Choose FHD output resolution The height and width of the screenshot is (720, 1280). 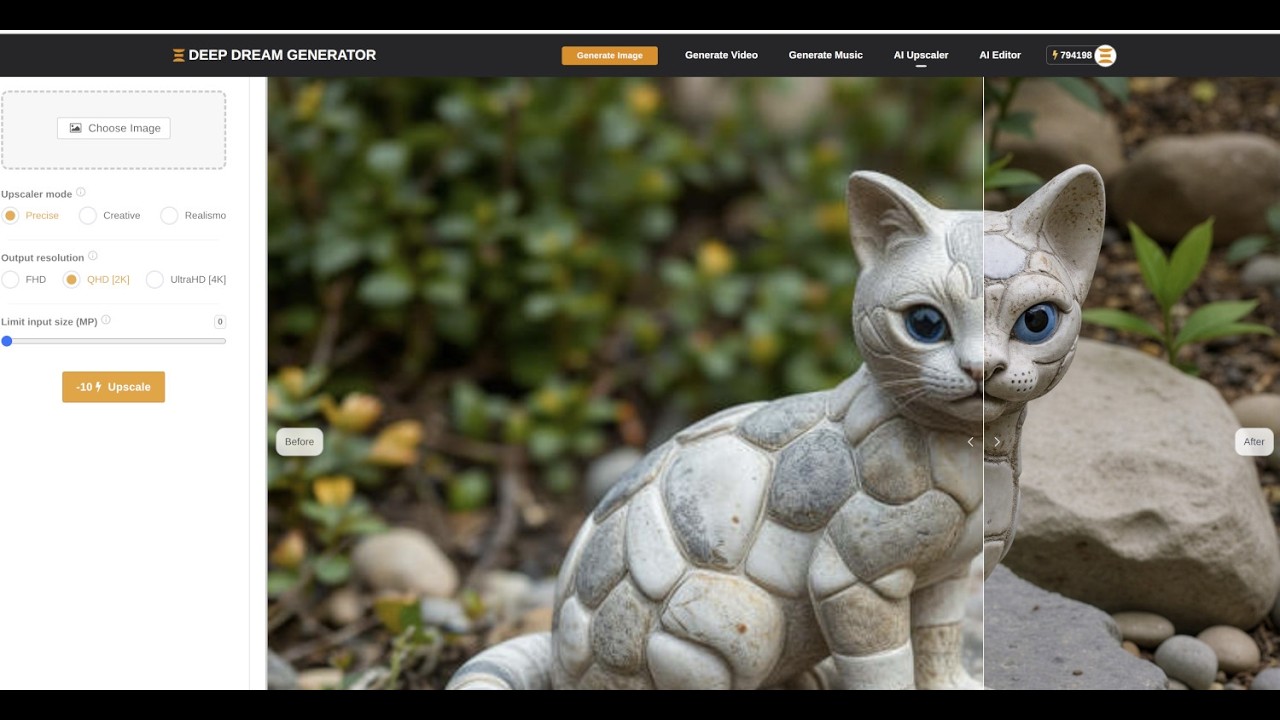tap(11, 279)
